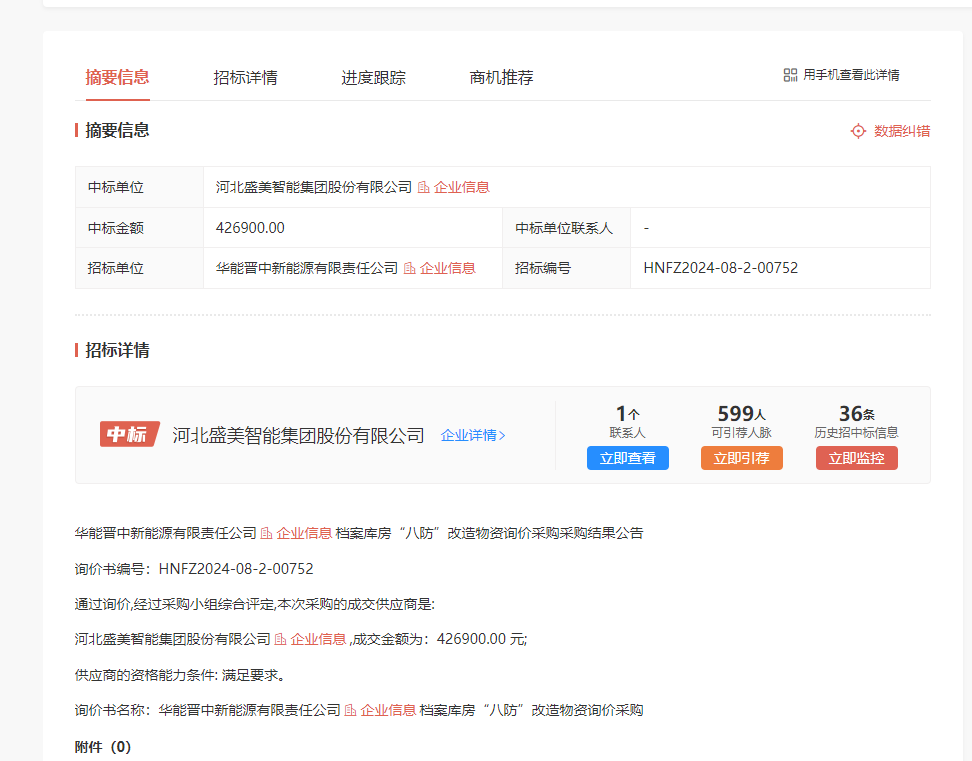The width and height of the screenshot is (972, 761).
Task: Click the QR code icon beside 用手机查看此详情
Action: (x=790, y=75)
